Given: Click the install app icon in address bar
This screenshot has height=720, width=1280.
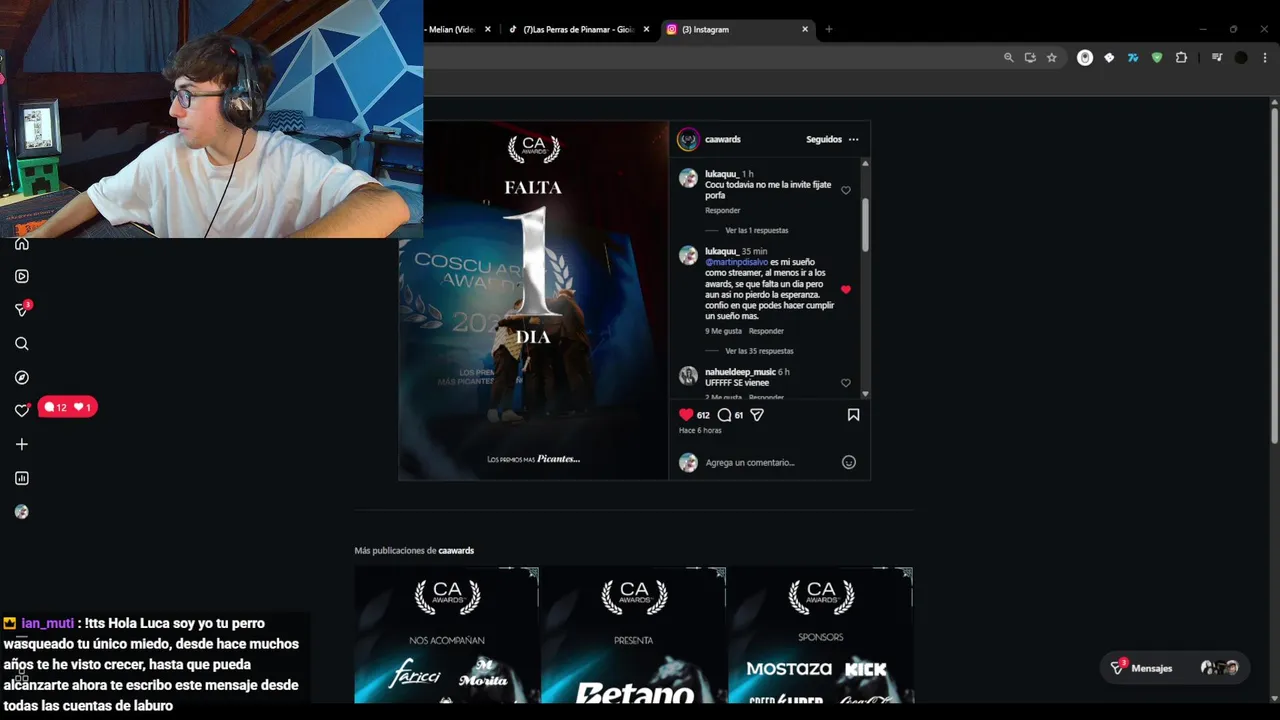Looking at the screenshot, I should click(1030, 58).
